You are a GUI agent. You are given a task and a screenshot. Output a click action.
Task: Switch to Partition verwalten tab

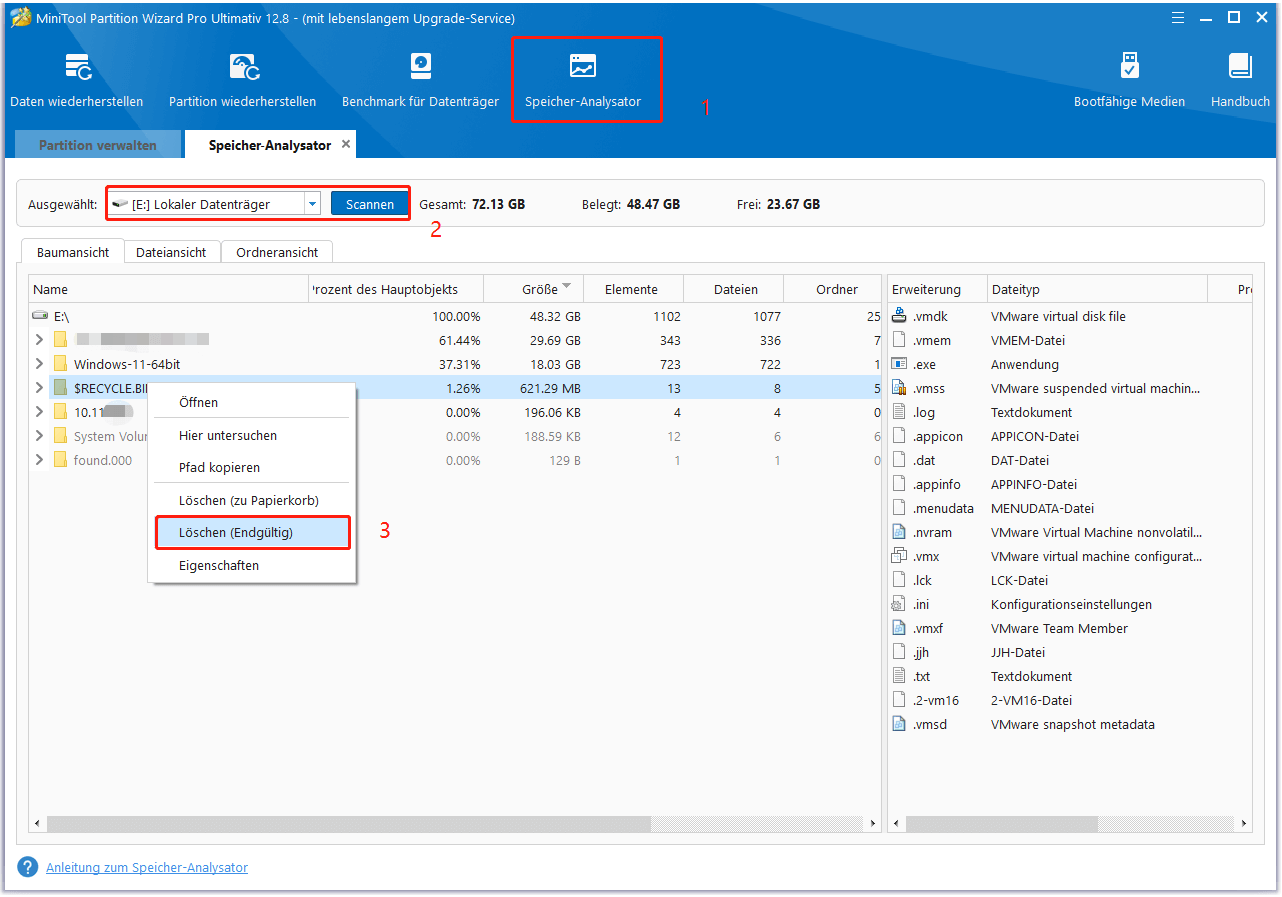[x=98, y=145]
